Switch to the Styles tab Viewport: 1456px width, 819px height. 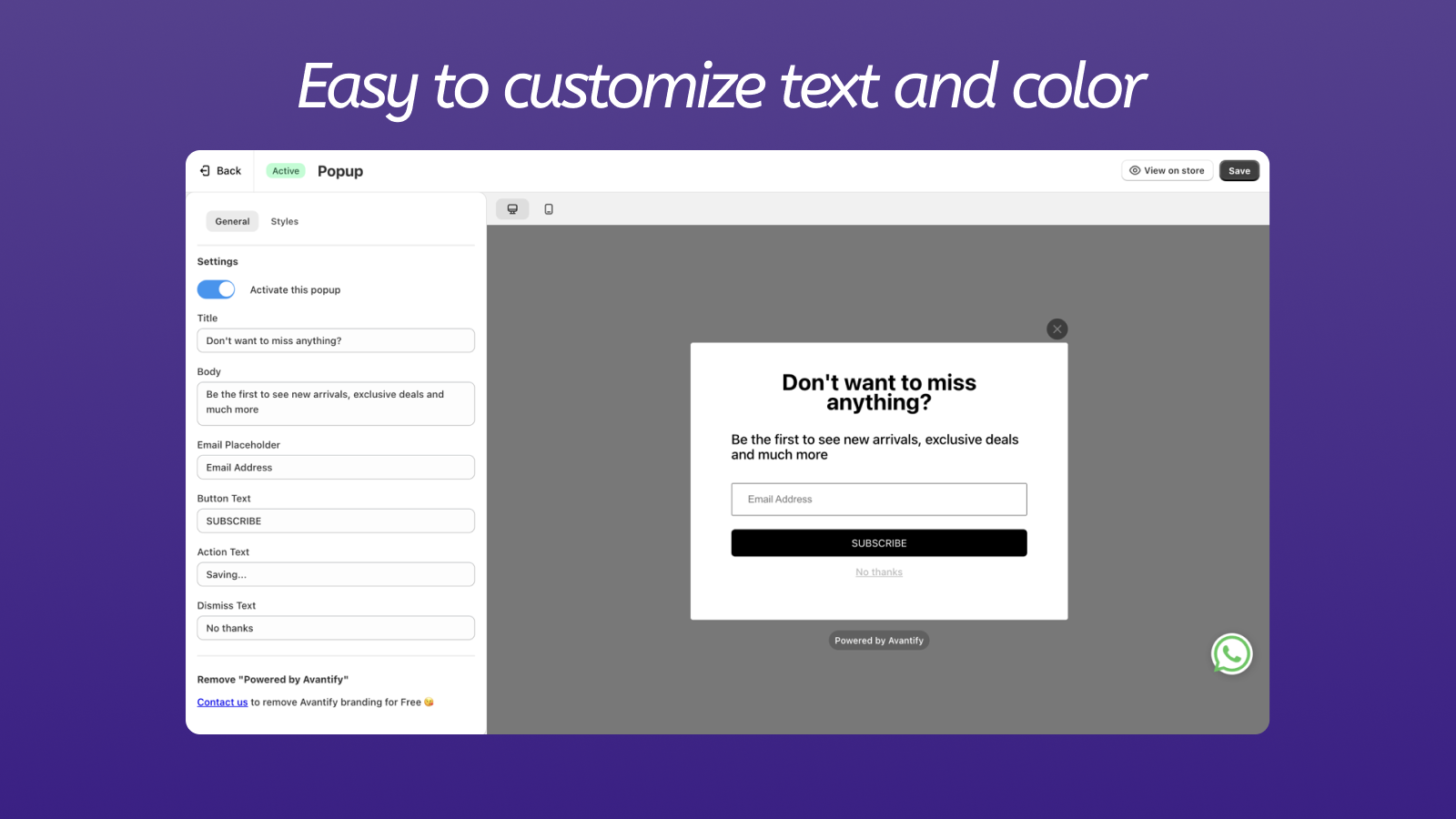[285, 221]
